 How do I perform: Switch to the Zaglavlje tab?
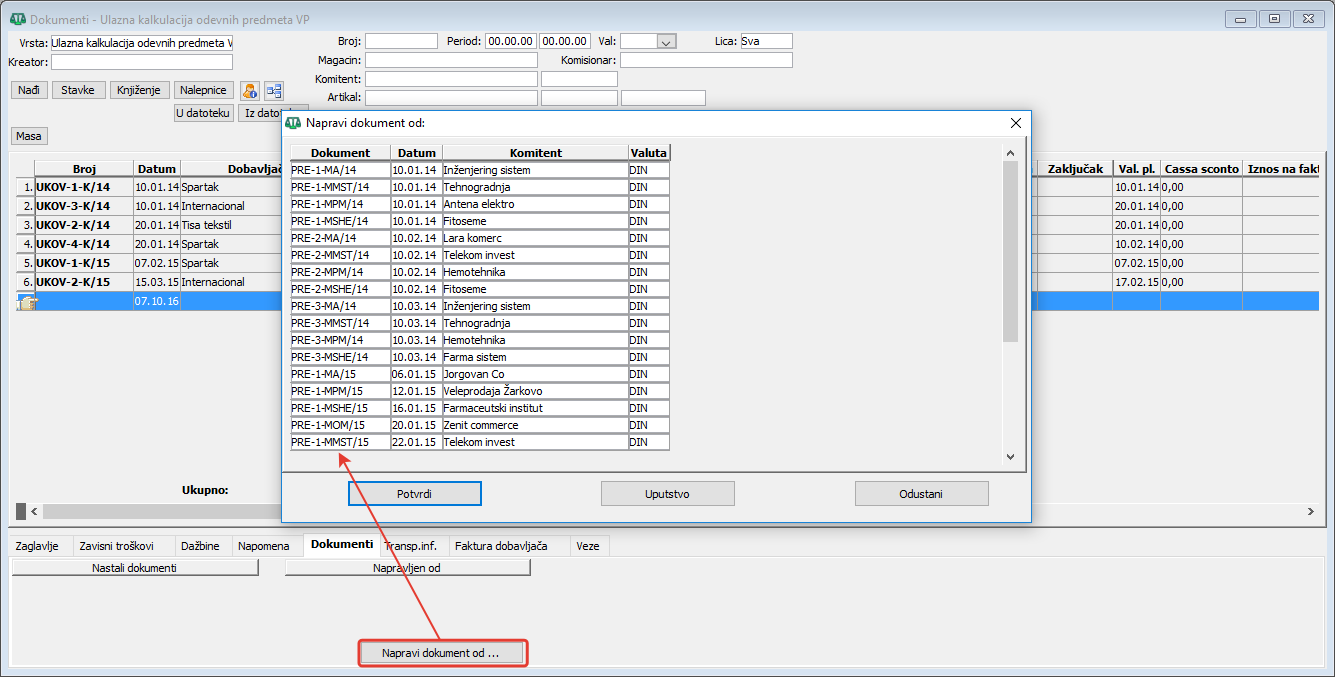coord(38,546)
